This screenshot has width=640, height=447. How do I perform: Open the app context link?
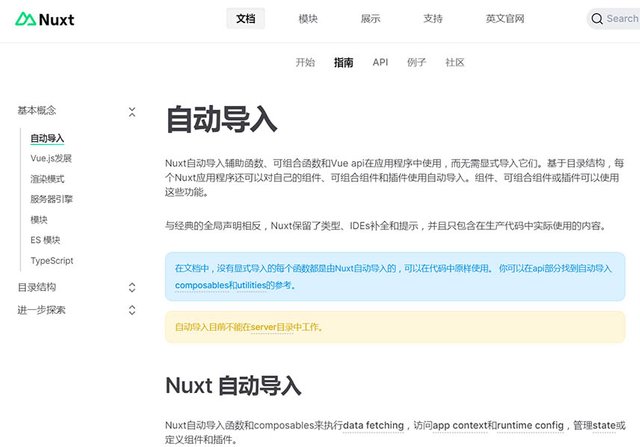click(460, 425)
